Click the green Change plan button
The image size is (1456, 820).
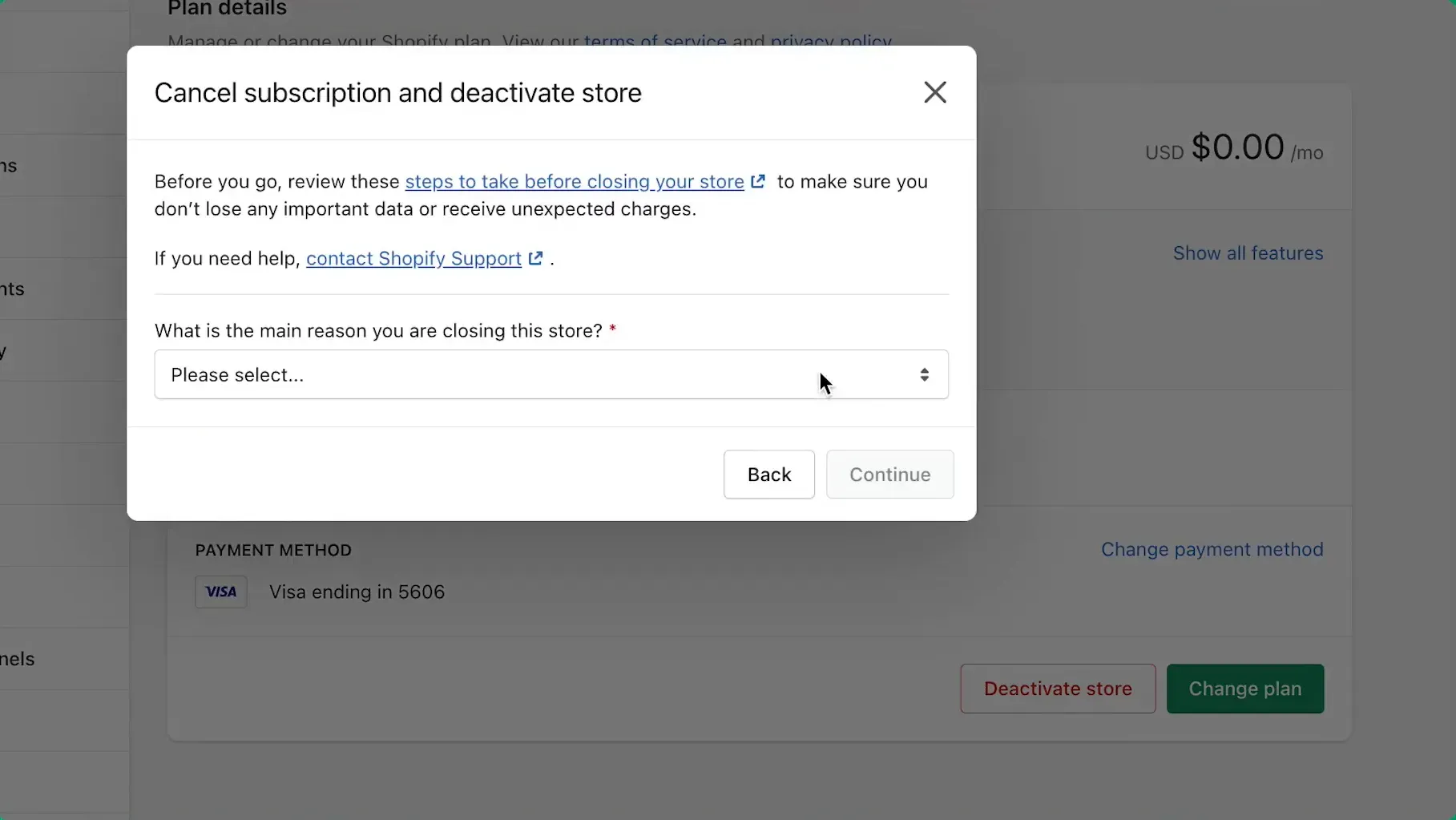click(1244, 688)
